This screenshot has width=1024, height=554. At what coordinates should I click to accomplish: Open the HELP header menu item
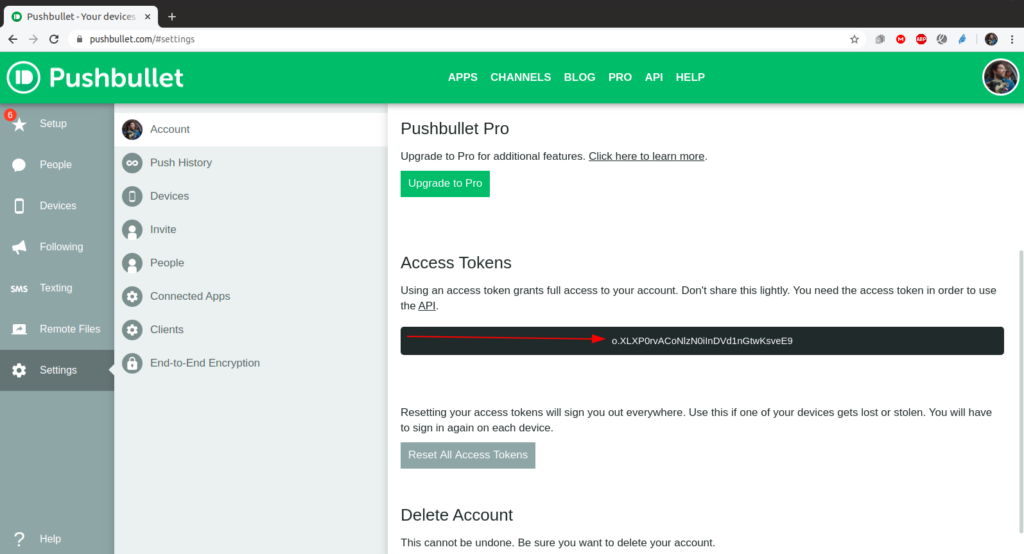690,77
